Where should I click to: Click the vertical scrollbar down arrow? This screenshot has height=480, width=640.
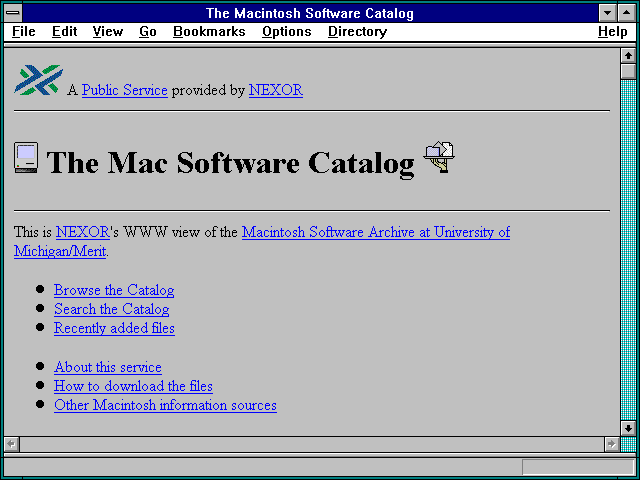[629, 428]
